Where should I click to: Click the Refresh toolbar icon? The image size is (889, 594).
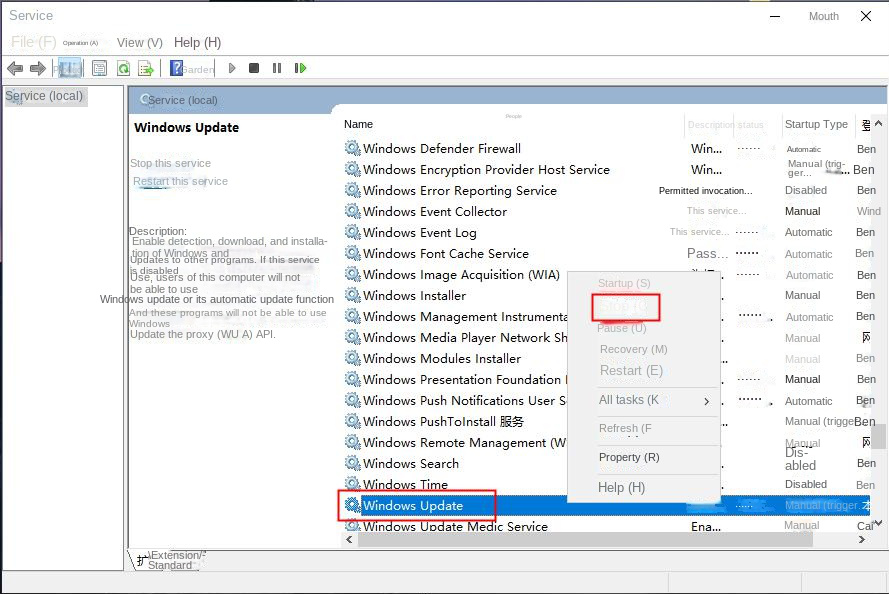coord(123,68)
